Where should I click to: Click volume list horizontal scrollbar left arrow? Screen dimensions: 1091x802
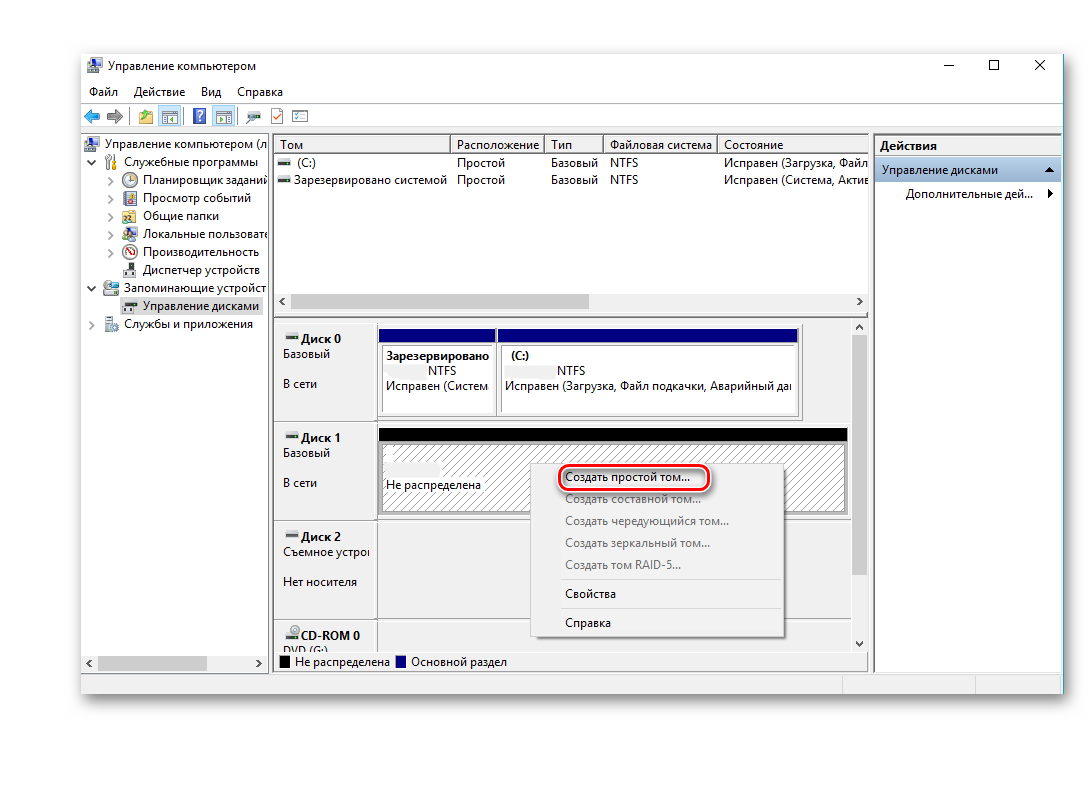coord(282,302)
